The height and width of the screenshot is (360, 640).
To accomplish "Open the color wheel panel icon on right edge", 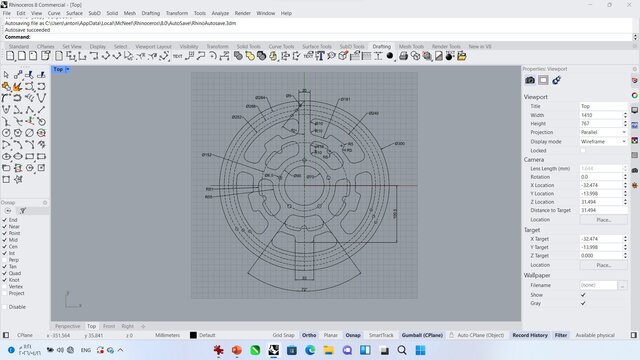I will pyautogui.click(x=635, y=95).
